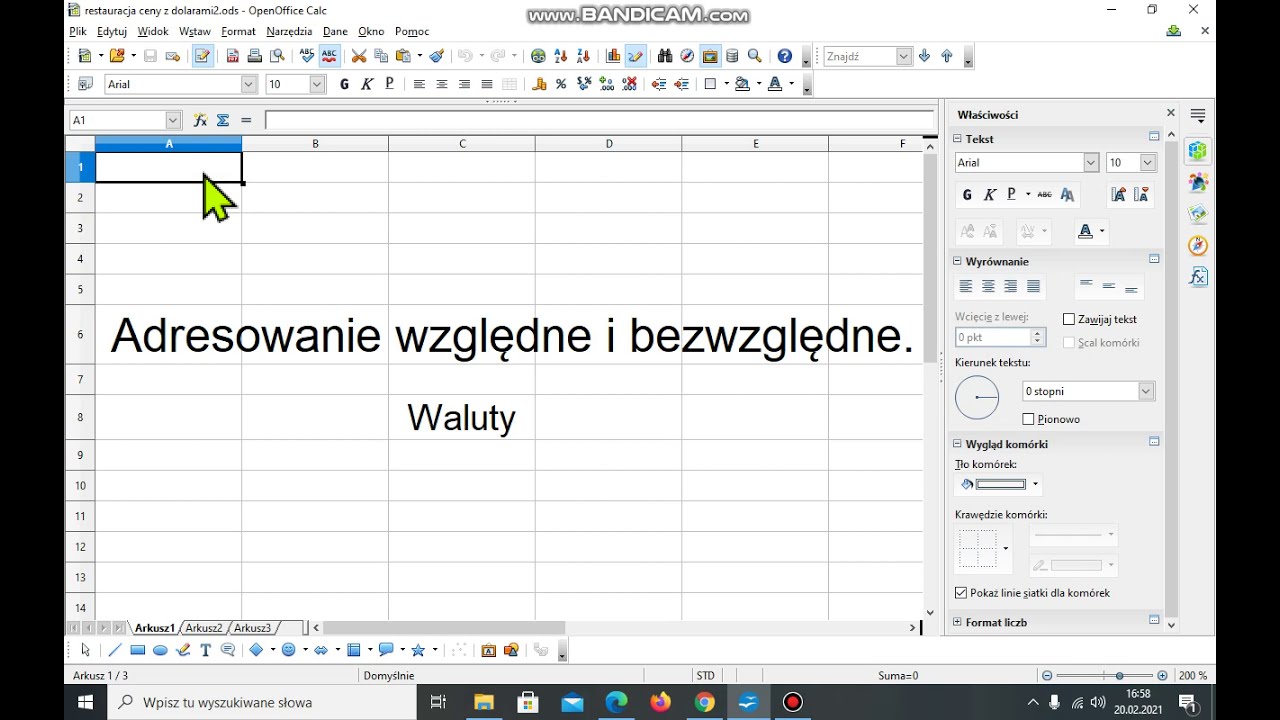The image size is (1280, 720).
Task: Click the Tło komórek color swatch
Action: pos(1000,484)
